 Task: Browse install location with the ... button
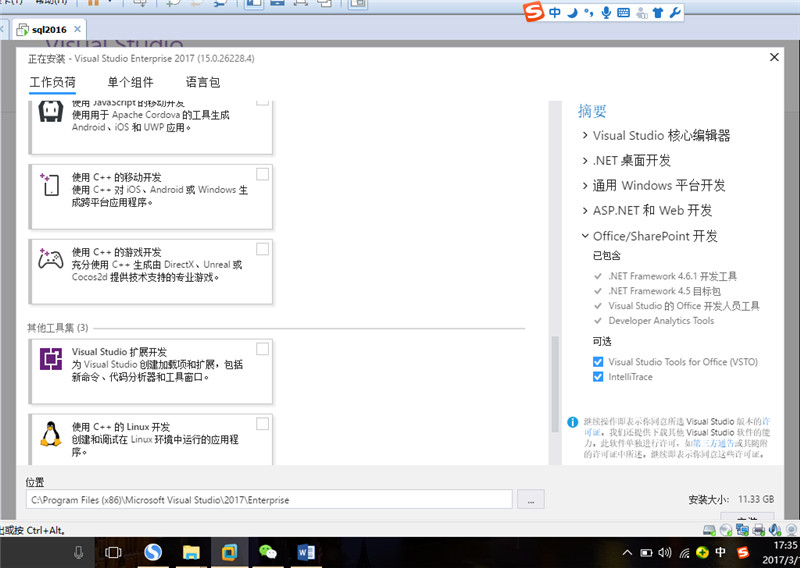pyautogui.click(x=531, y=499)
